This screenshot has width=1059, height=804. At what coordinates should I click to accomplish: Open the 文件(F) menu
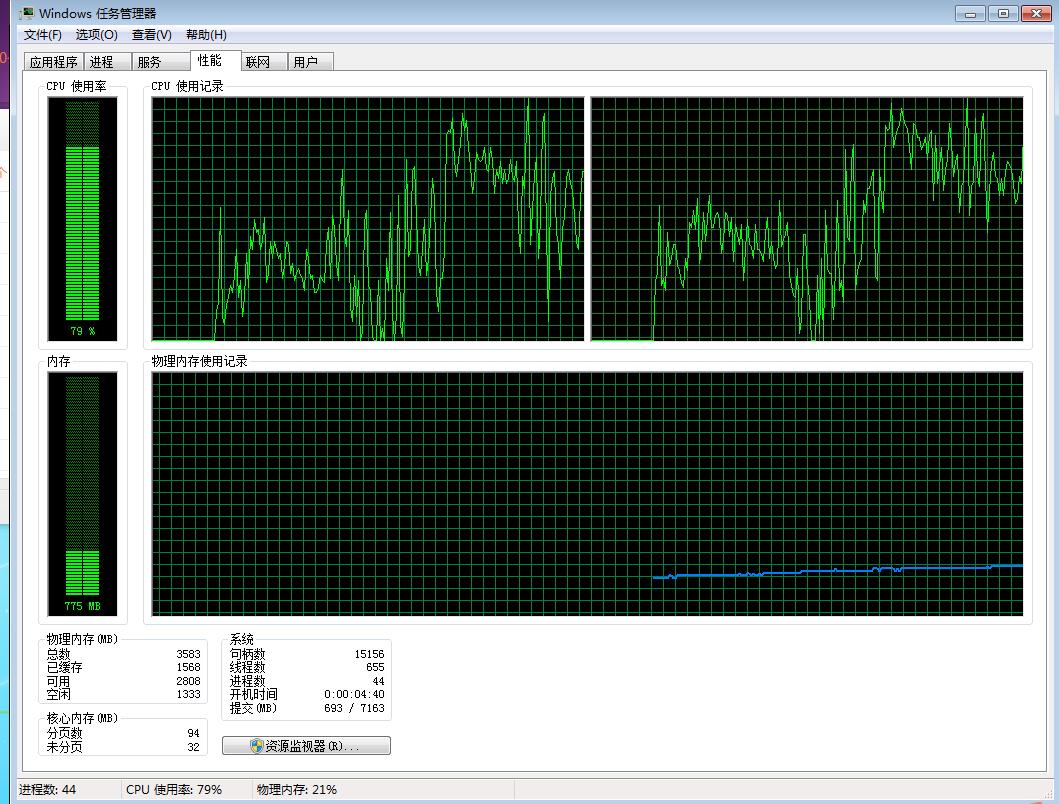(x=43, y=35)
